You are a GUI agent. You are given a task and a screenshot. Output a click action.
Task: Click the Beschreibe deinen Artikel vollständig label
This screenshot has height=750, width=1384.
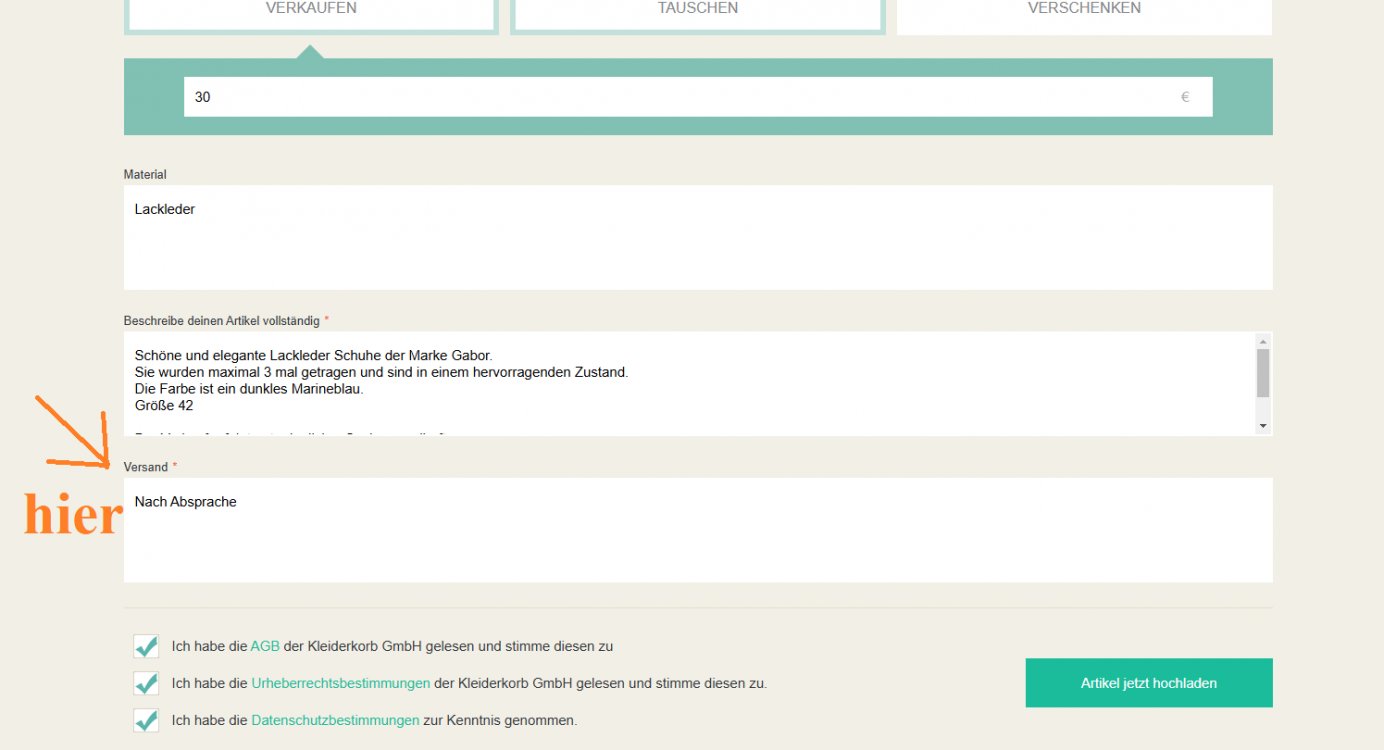point(221,321)
